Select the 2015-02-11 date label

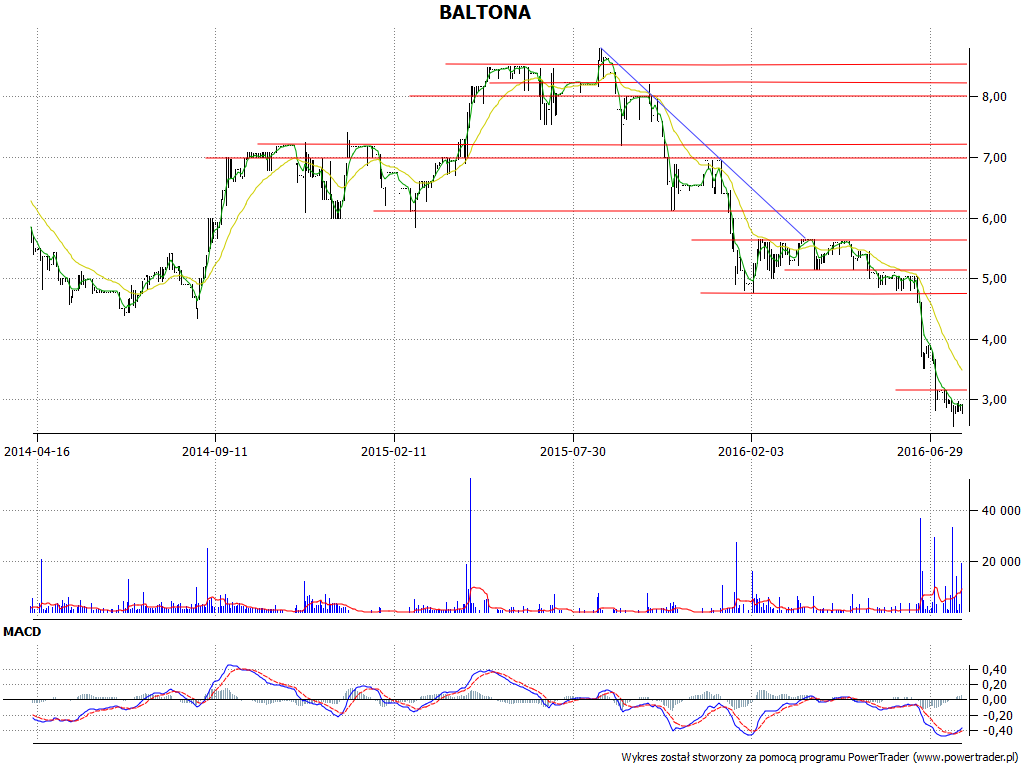coord(394,451)
